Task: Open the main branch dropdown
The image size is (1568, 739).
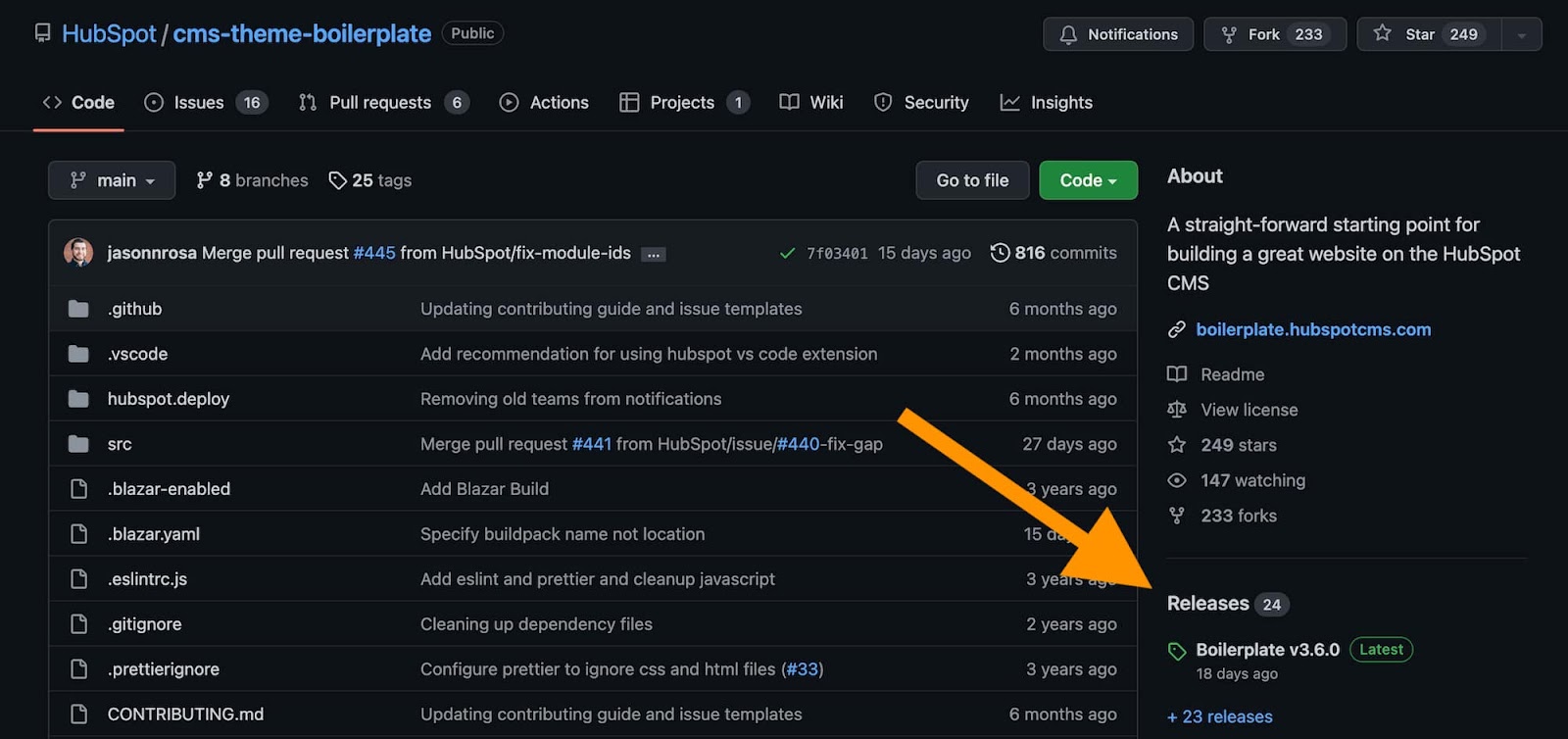Action: tap(112, 180)
